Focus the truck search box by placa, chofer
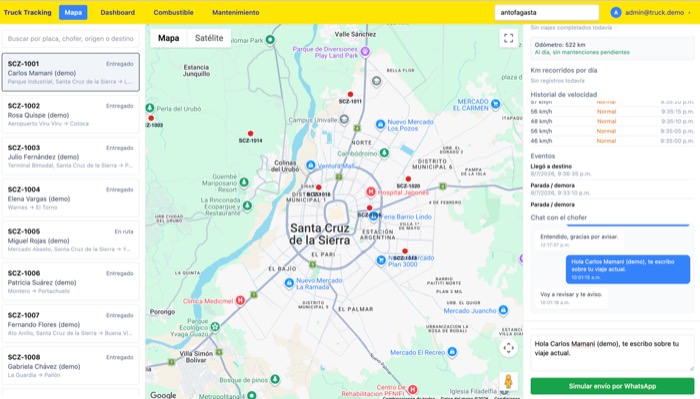 [x=71, y=39]
